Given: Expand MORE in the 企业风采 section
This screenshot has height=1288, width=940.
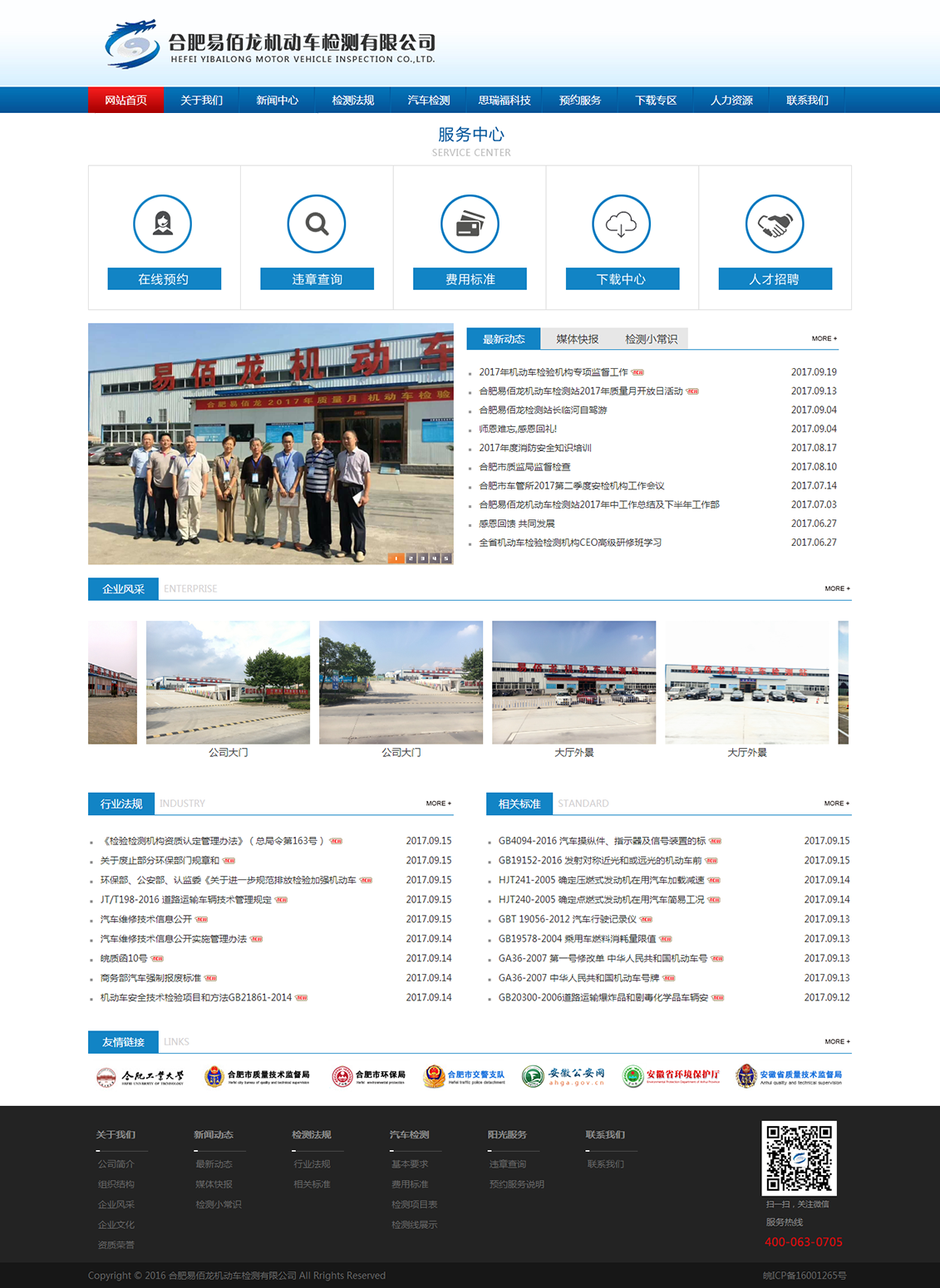Looking at the screenshot, I should tap(837, 588).
